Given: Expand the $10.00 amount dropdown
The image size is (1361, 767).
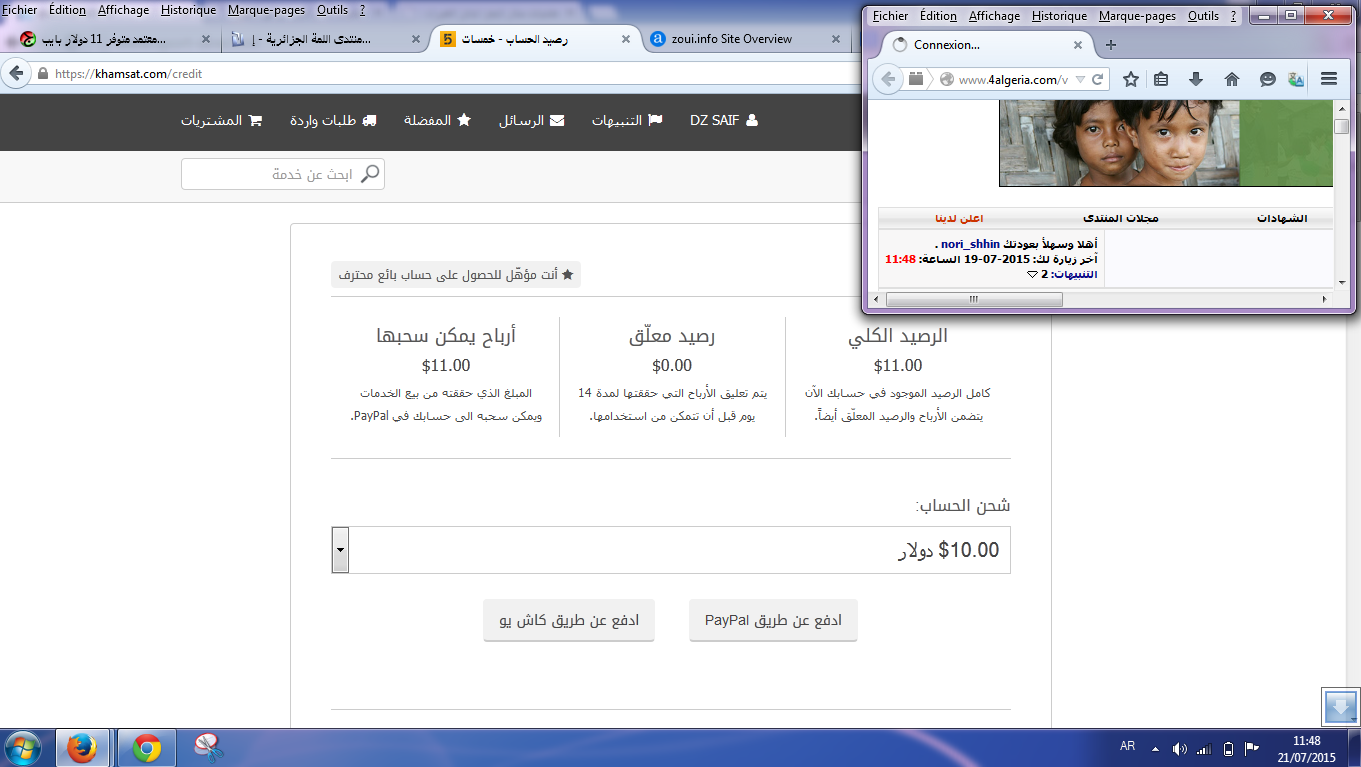Looking at the screenshot, I should tap(340, 550).
